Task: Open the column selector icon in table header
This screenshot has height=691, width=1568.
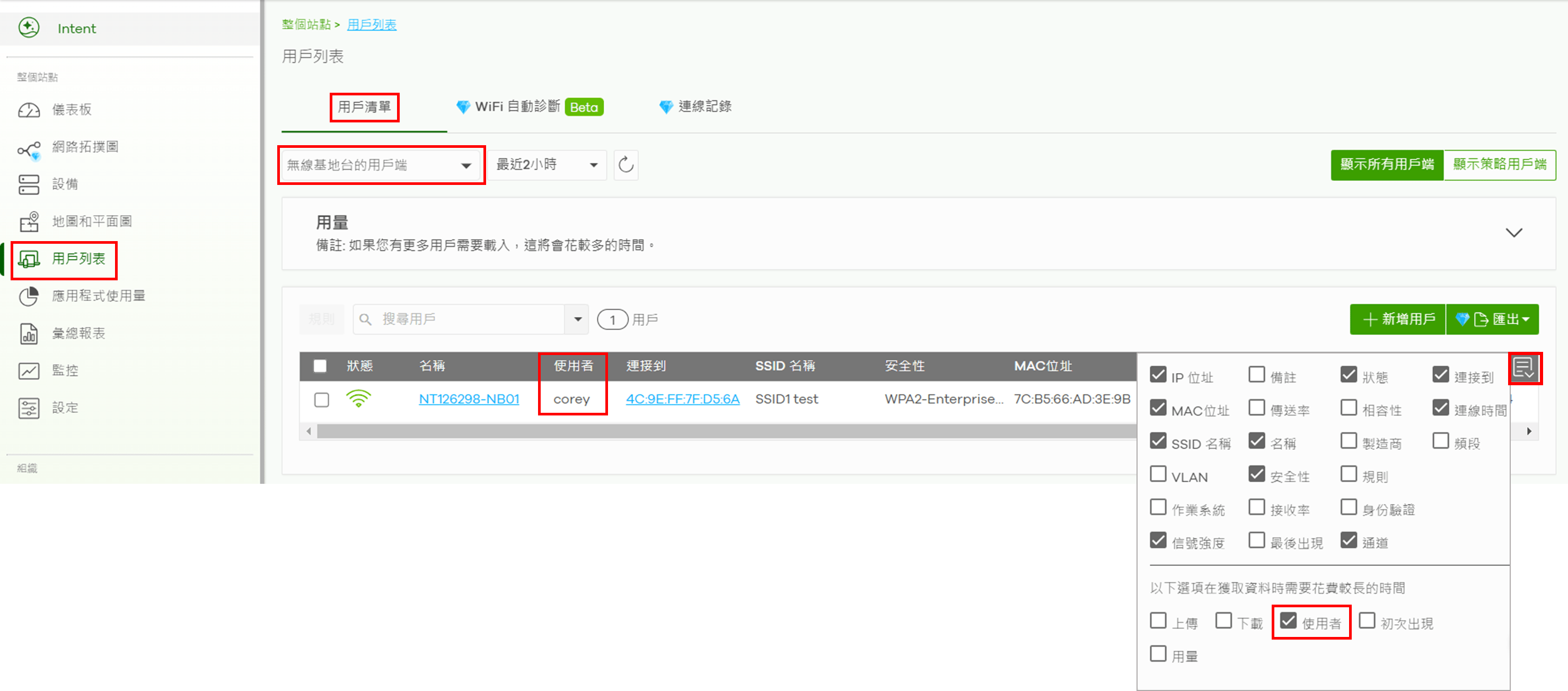Action: (x=1523, y=368)
